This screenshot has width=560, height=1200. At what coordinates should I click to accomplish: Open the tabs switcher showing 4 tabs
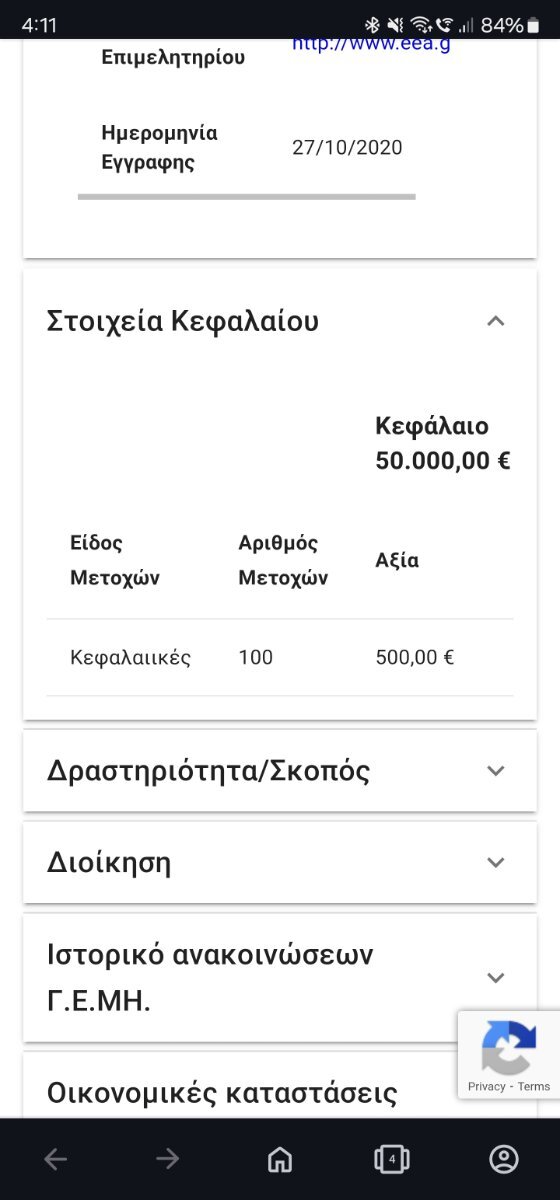click(x=392, y=1159)
